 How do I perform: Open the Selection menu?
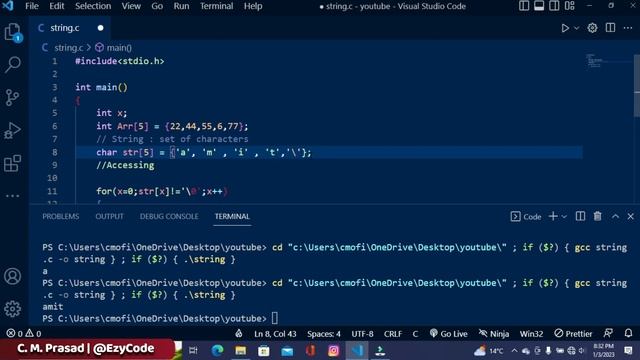tap(93, 6)
